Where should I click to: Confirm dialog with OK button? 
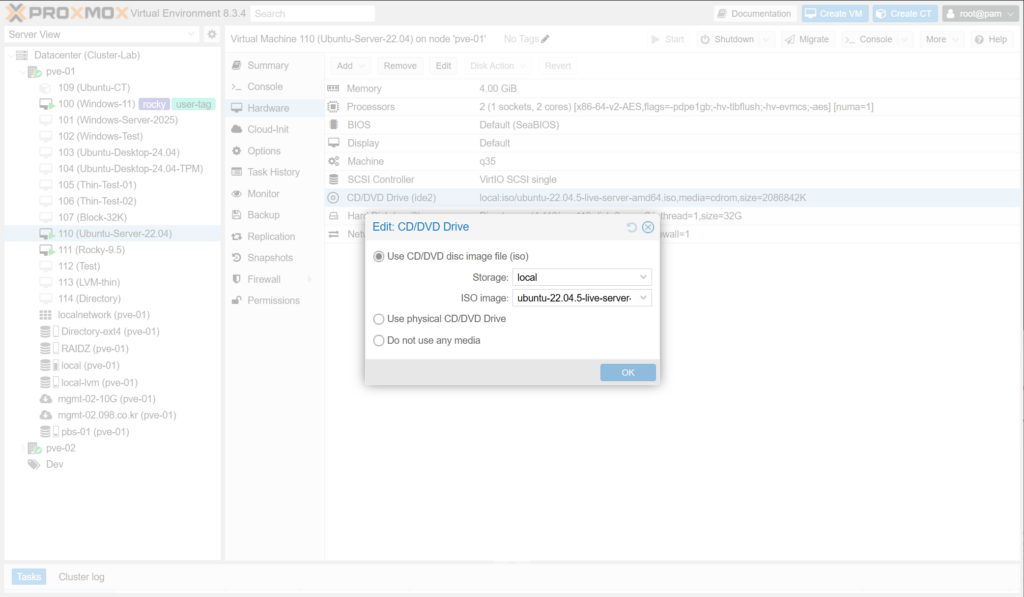pyautogui.click(x=628, y=372)
